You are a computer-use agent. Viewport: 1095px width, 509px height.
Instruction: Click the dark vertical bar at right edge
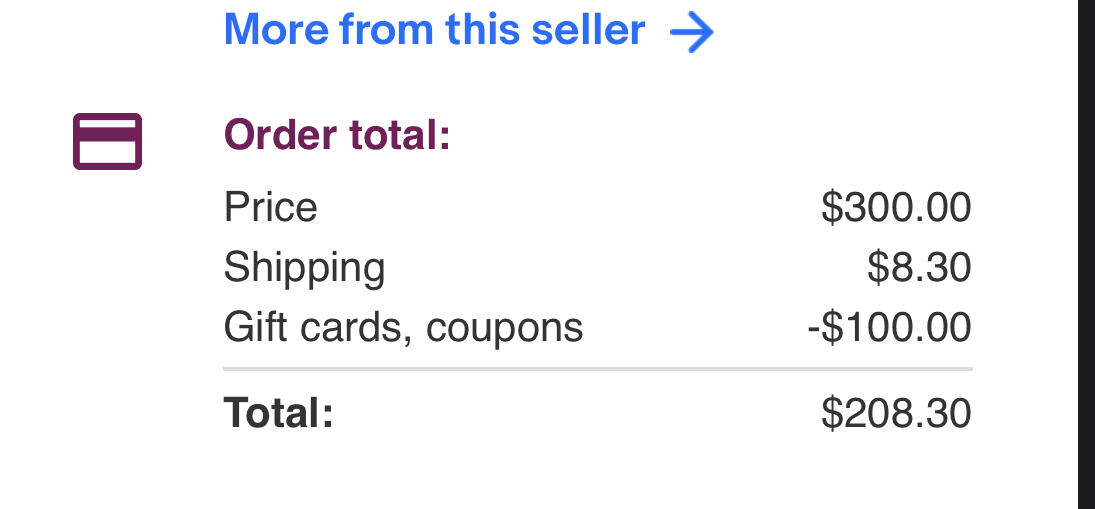[x=1086, y=254]
